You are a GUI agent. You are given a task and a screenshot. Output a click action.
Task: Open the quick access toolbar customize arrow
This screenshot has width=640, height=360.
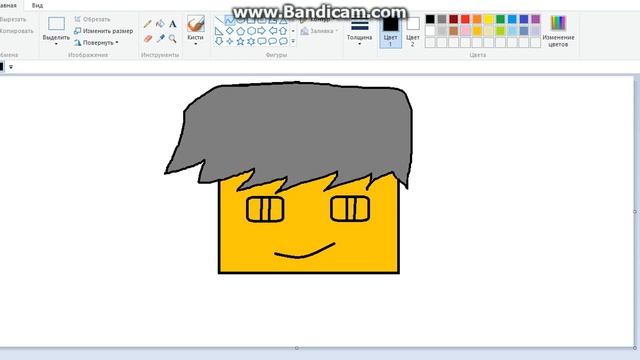[x=11, y=67]
